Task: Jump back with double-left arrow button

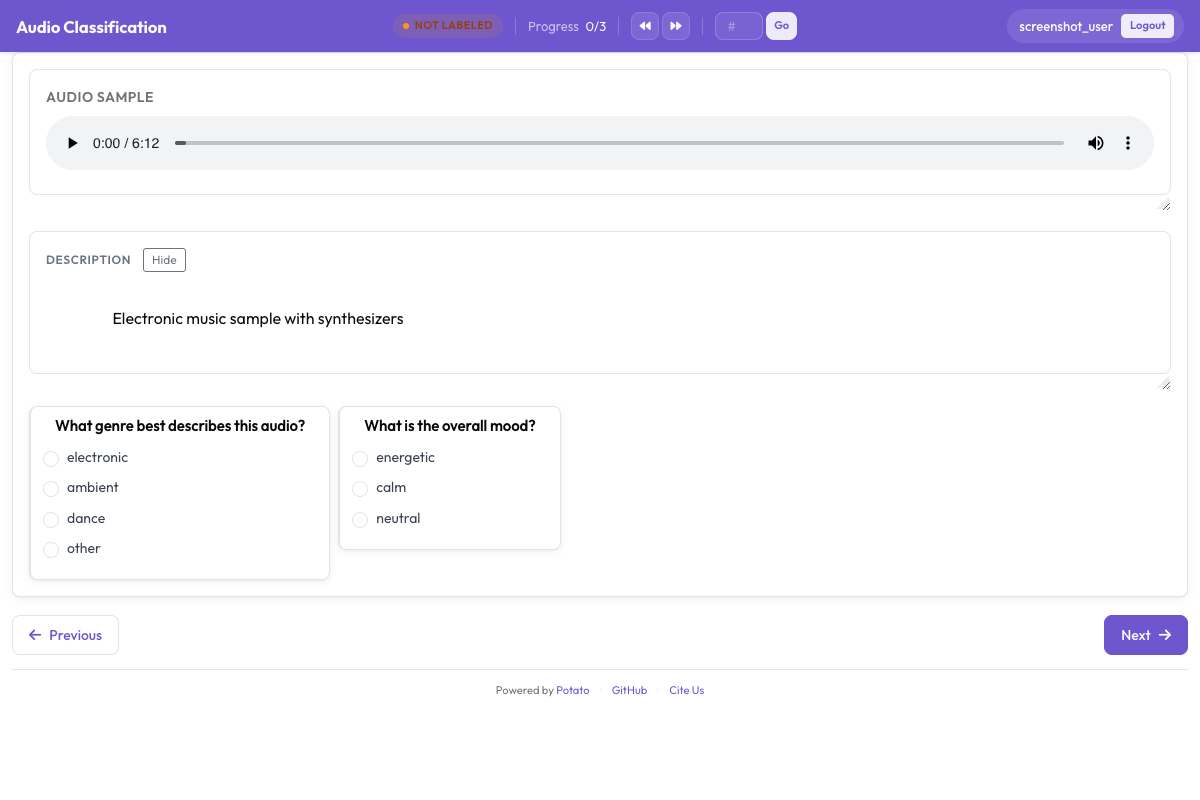Action: coord(645,26)
